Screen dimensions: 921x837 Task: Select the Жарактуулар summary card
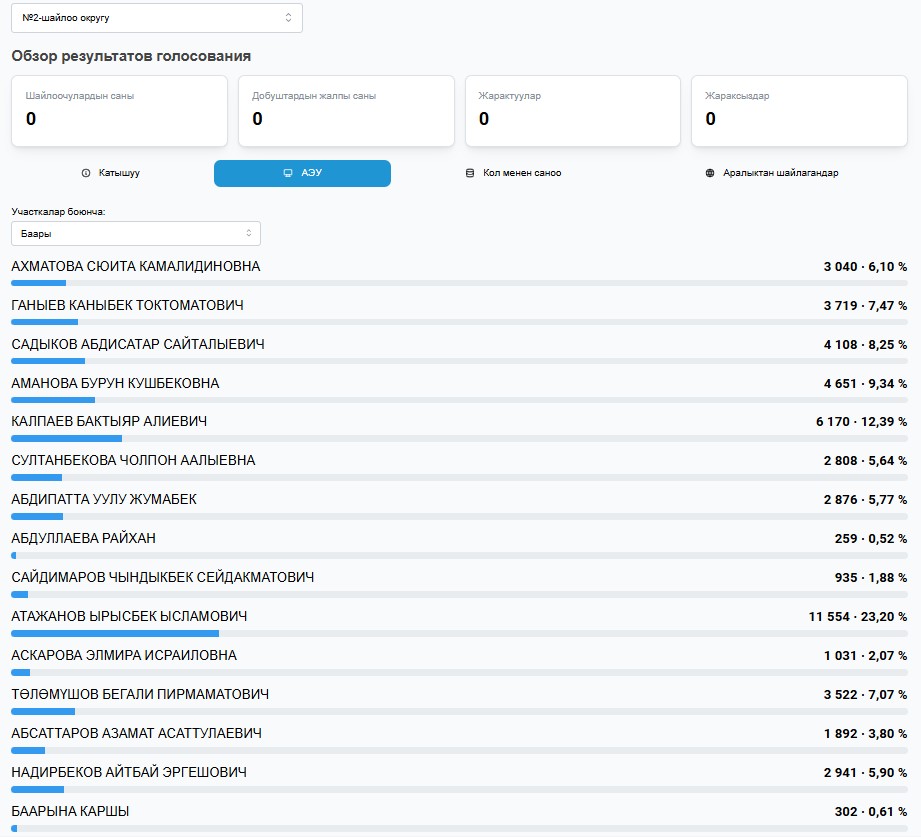[x=573, y=110]
